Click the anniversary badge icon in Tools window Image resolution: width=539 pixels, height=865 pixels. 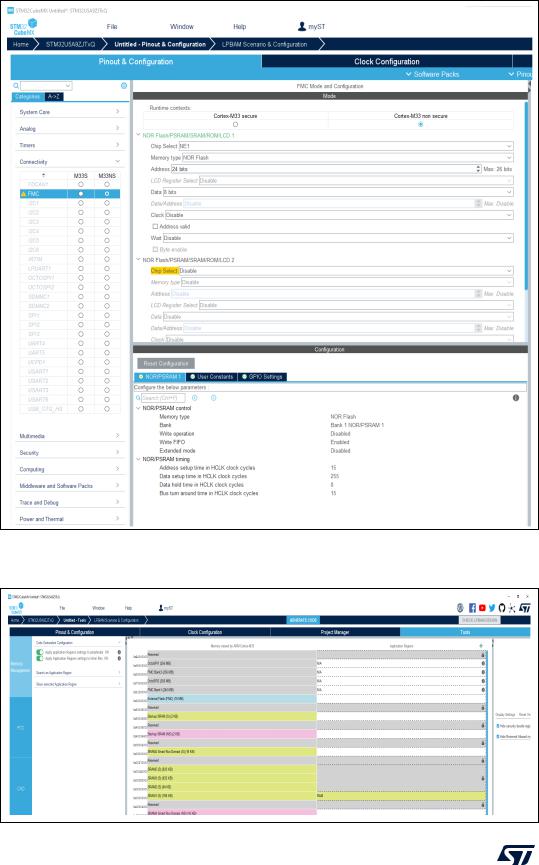click(460, 608)
